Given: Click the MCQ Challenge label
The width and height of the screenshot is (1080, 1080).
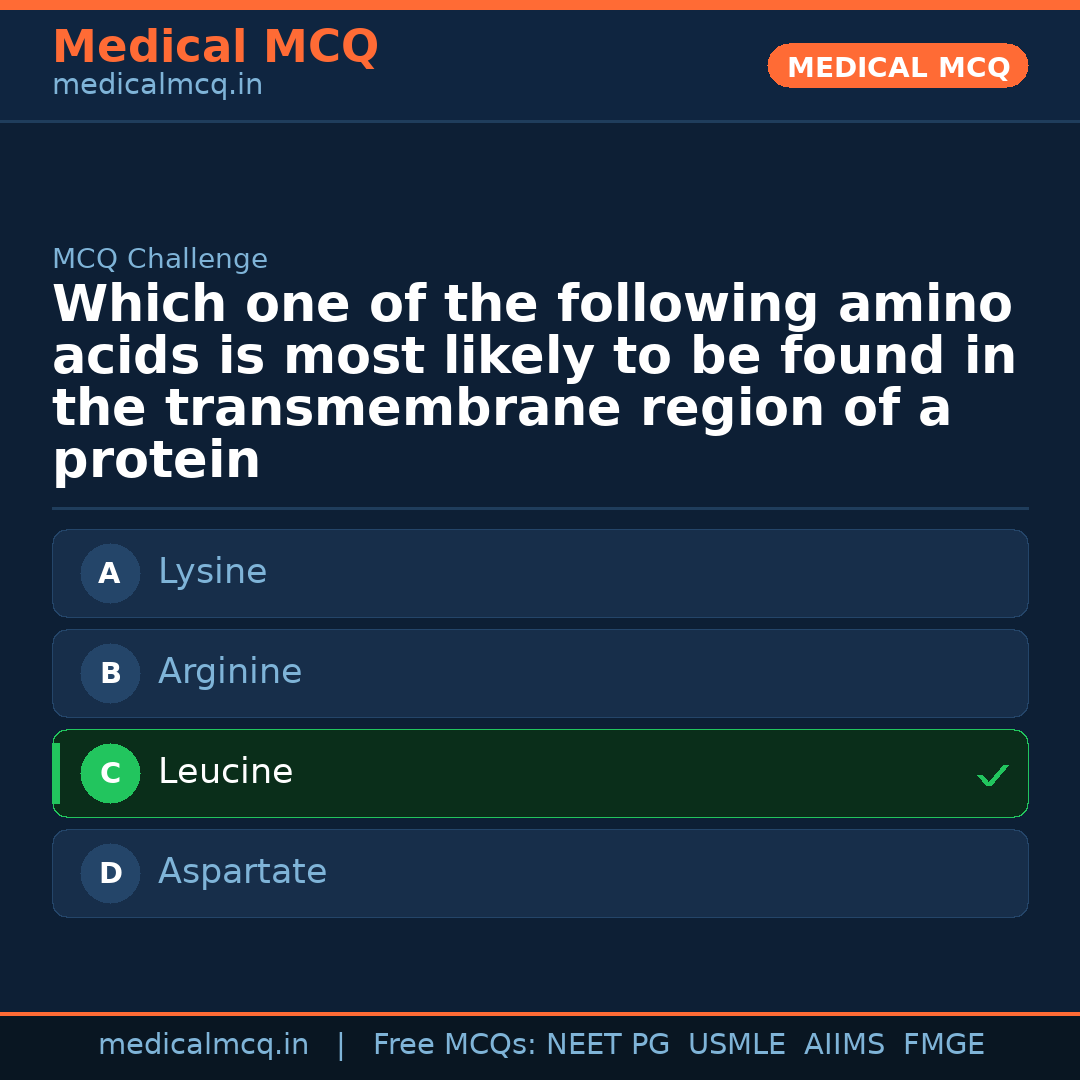Looking at the screenshot, I should click(x=160, y=260).
